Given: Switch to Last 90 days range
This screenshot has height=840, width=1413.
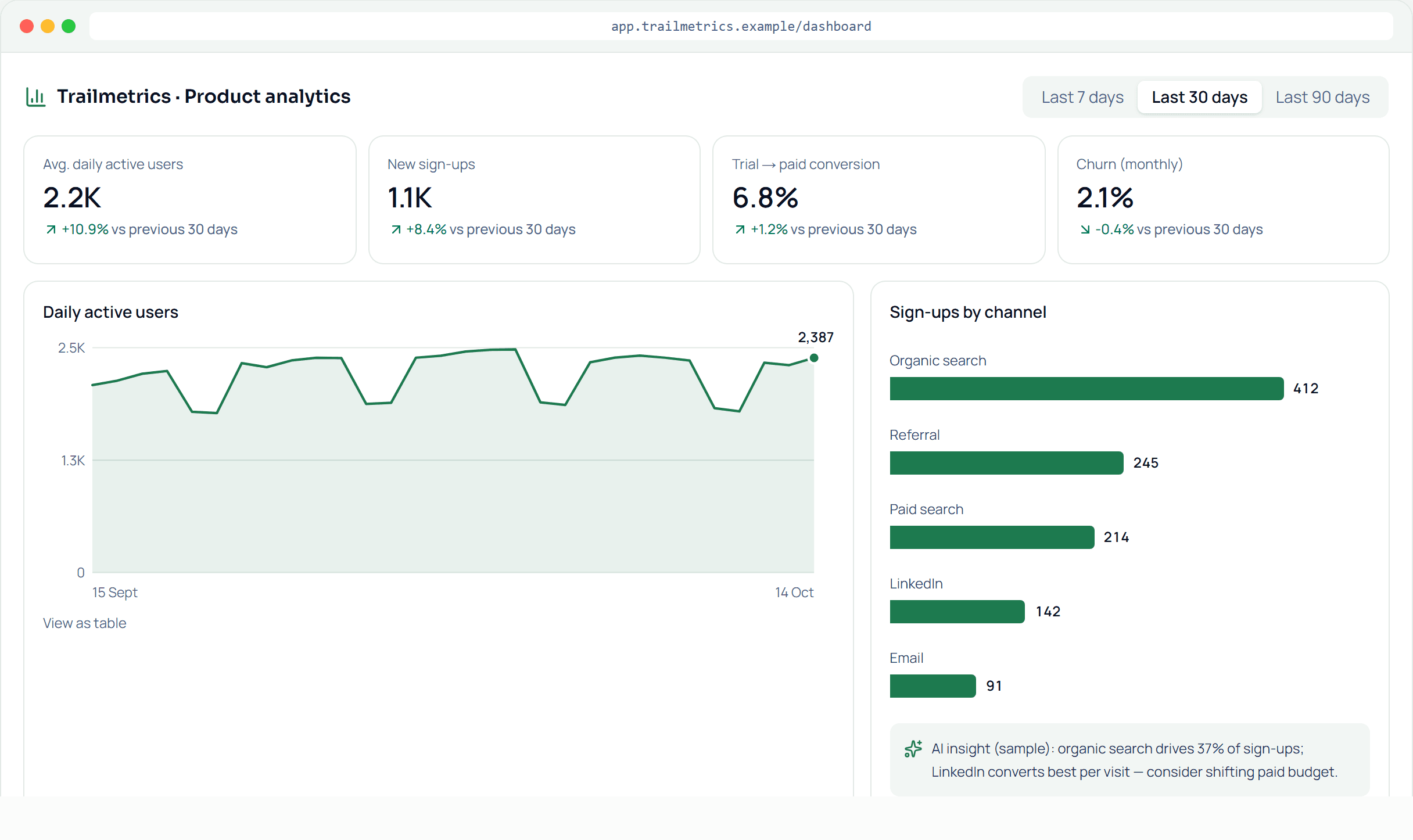Looking at the screenshot, I should click(x=1322, y=97).
